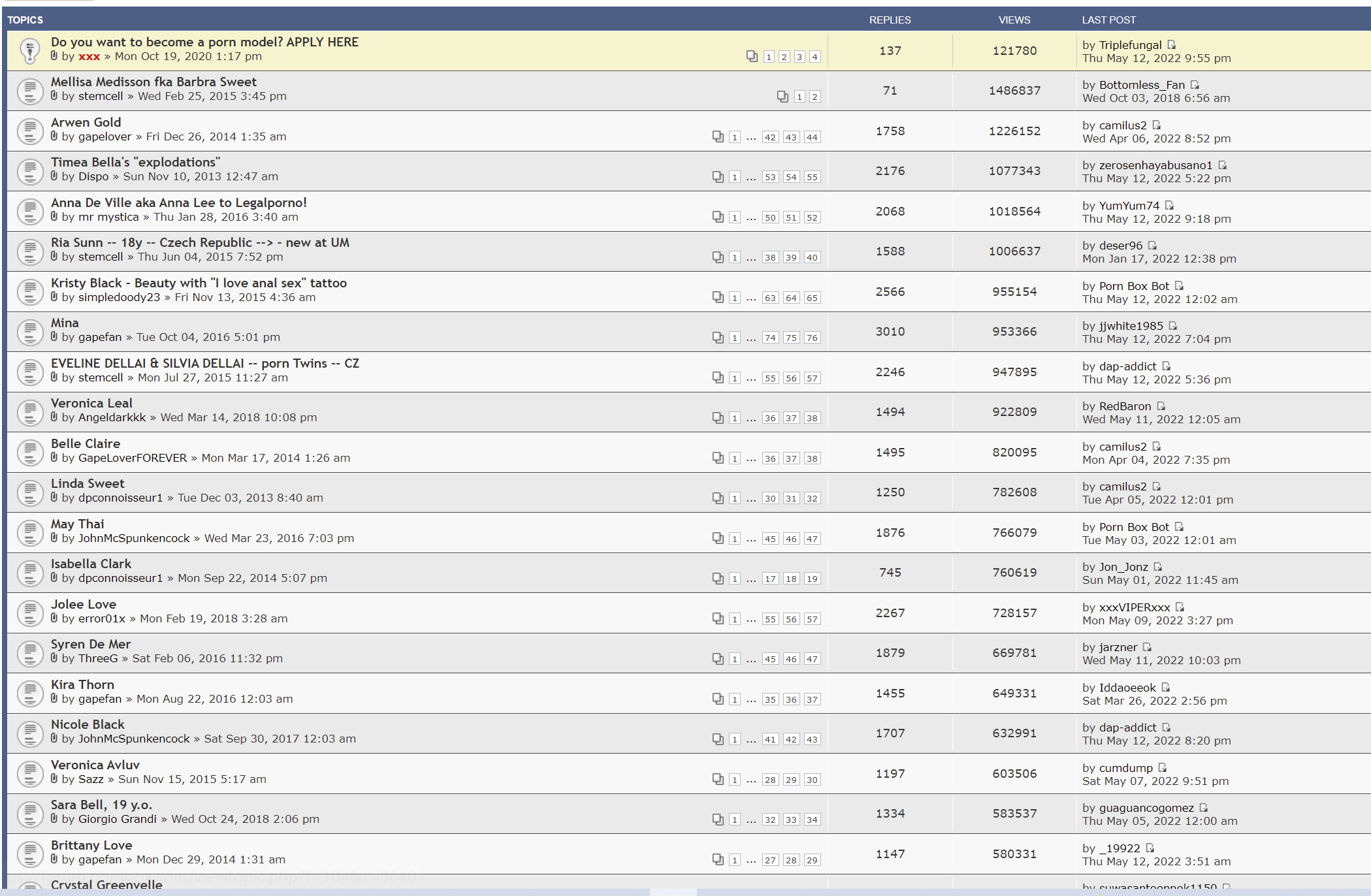Screen dimensions: 1371x896
Task: Open page 2 of Mellisa Medisson thread
Action: click(815, 97)
